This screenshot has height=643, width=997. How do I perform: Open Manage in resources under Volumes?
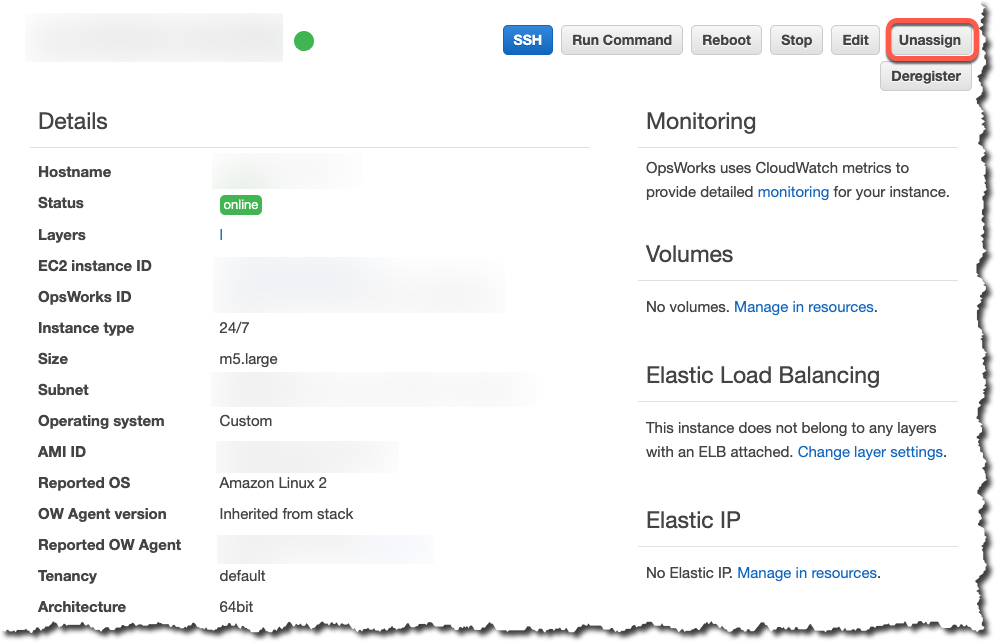(x=804, y=307)
